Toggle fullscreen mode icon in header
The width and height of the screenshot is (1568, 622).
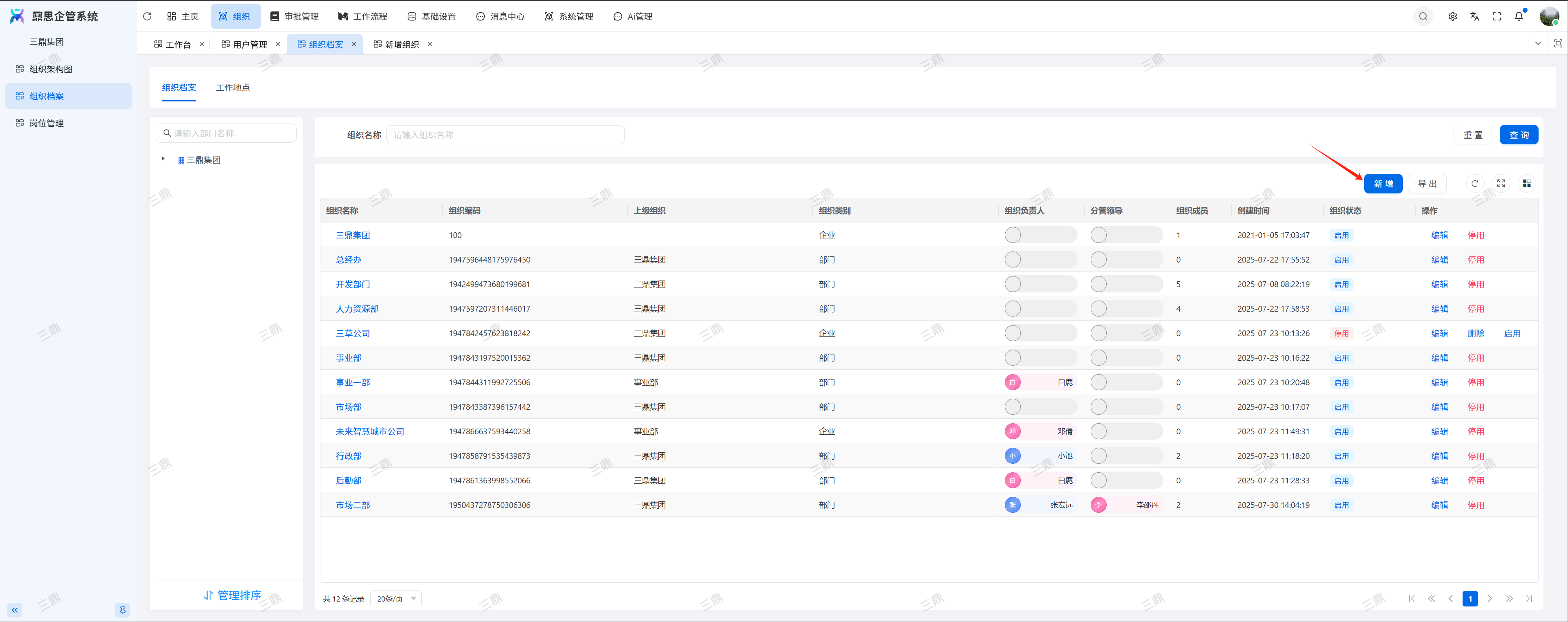click(1496, 16)
